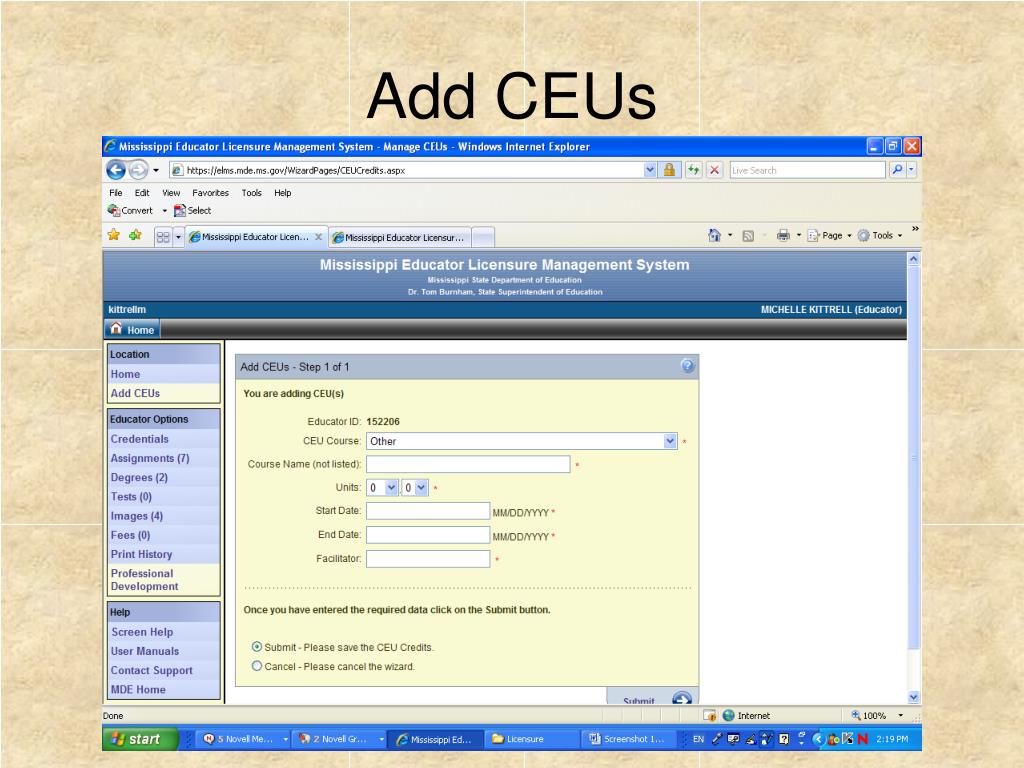The height and width of the screenshot is (768, 1024).
Task: Open the File menu
Action: pyautogui.click(x=116, y=193)
